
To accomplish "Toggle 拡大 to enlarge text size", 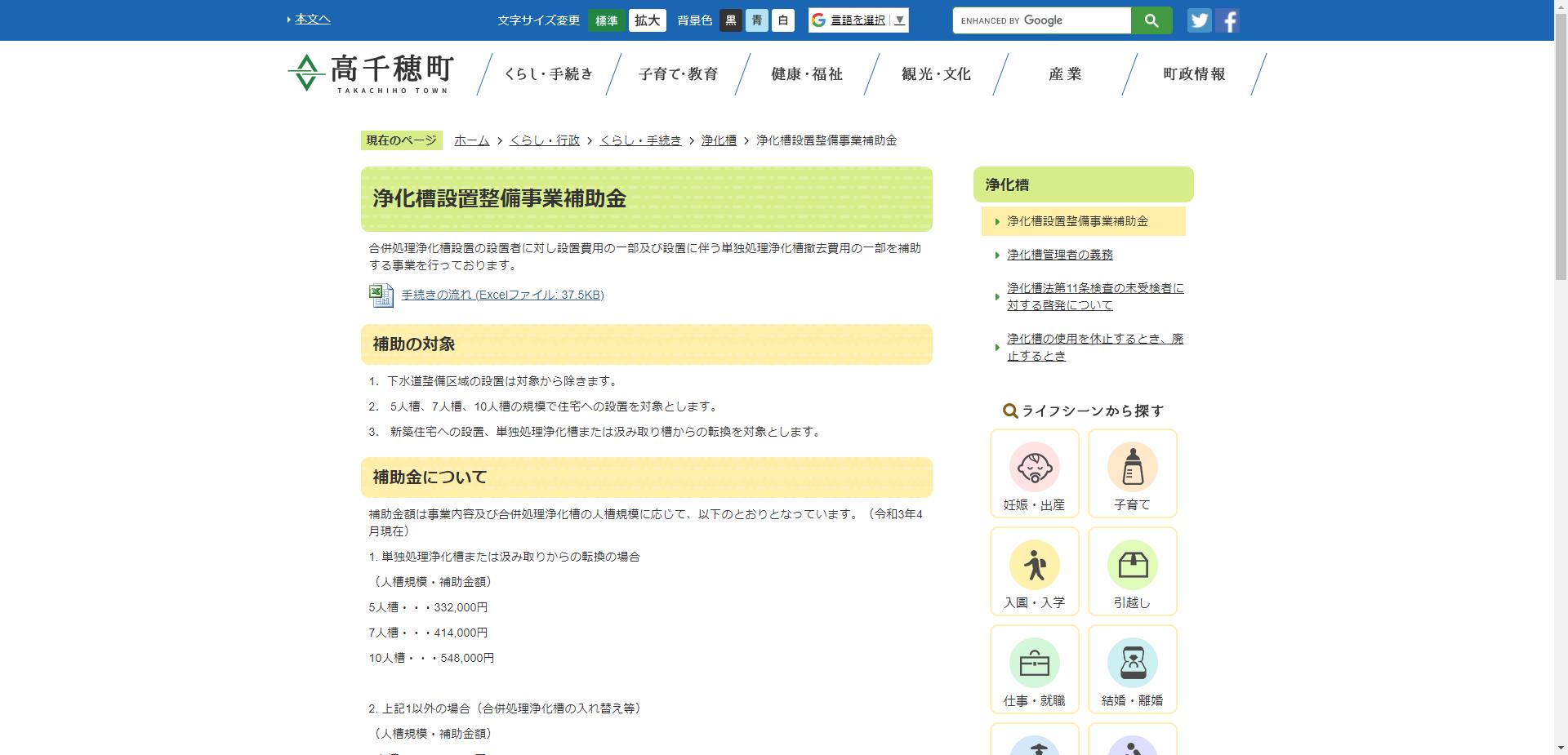I will pos(647,20).
